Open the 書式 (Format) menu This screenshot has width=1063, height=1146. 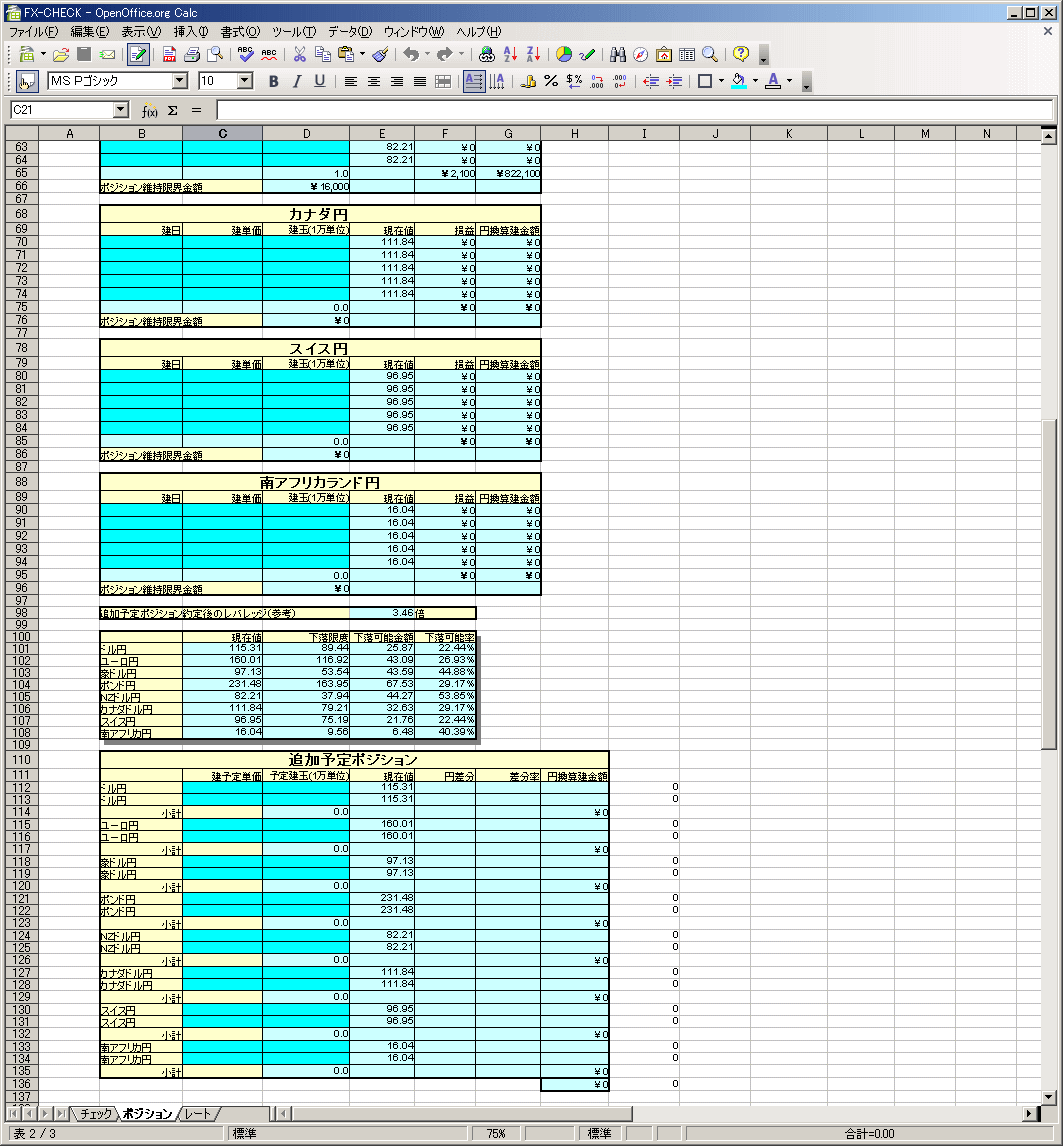(239, 31)
